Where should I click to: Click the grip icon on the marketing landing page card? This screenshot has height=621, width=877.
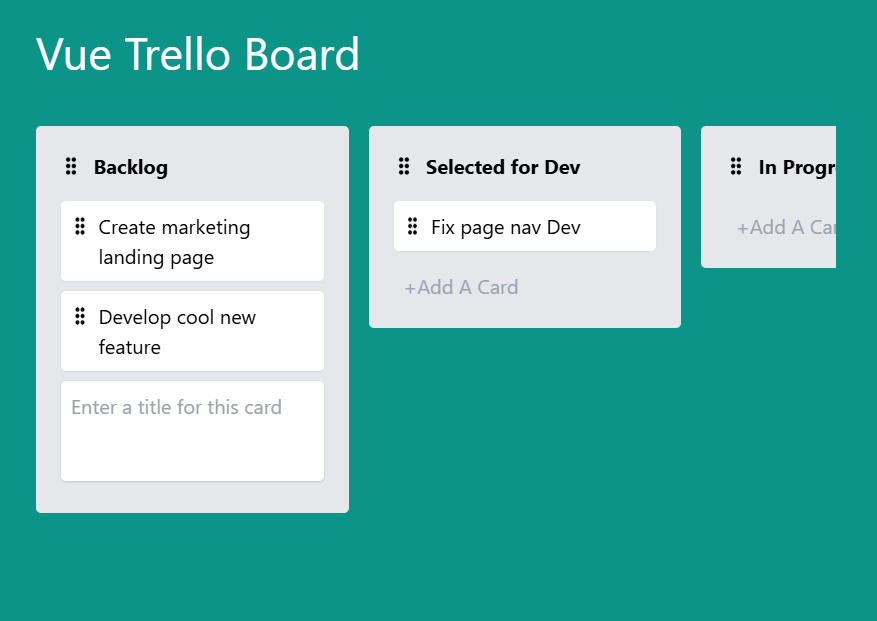80,227
